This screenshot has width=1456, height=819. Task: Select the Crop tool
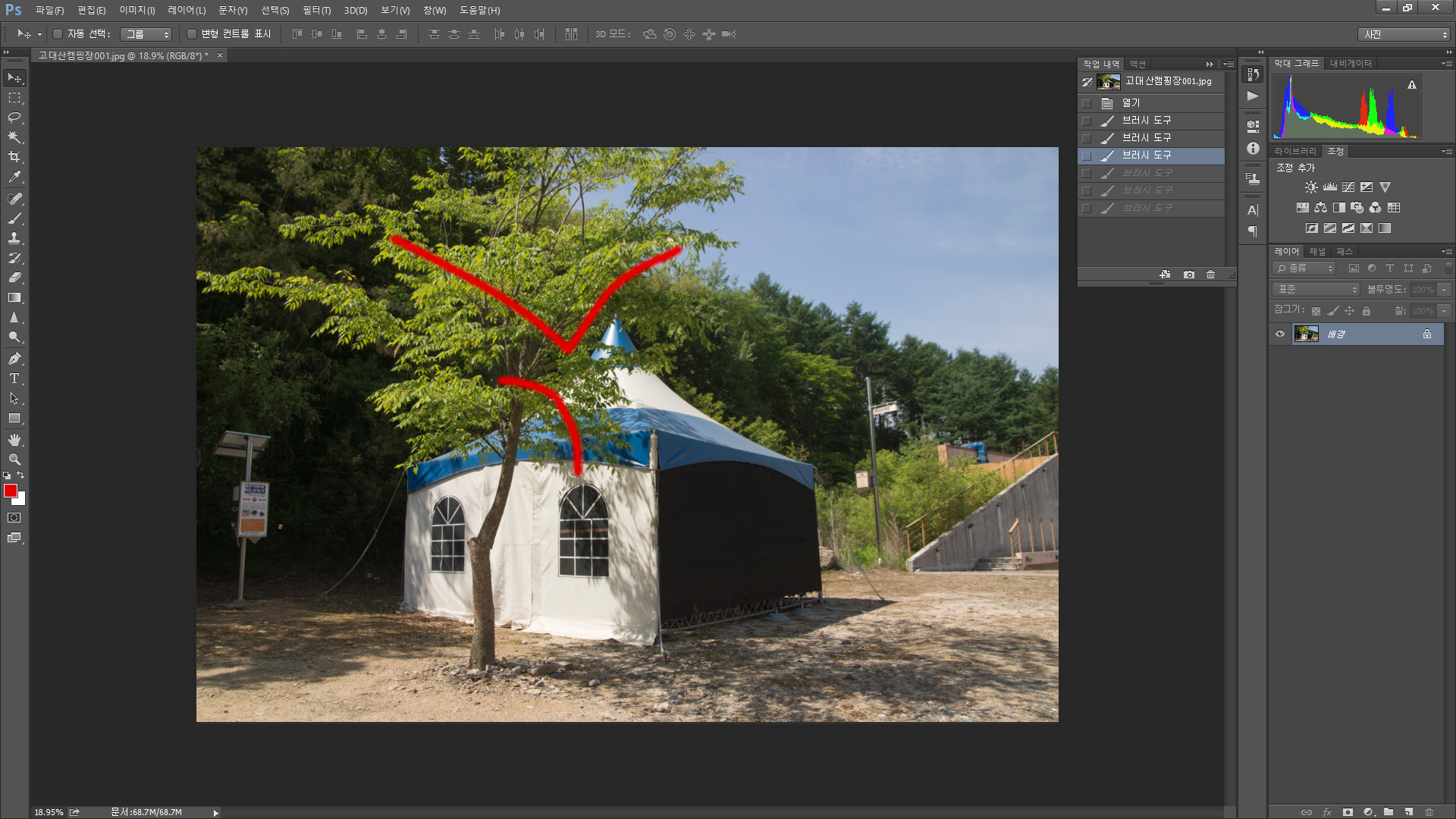[x=14, y=157]
